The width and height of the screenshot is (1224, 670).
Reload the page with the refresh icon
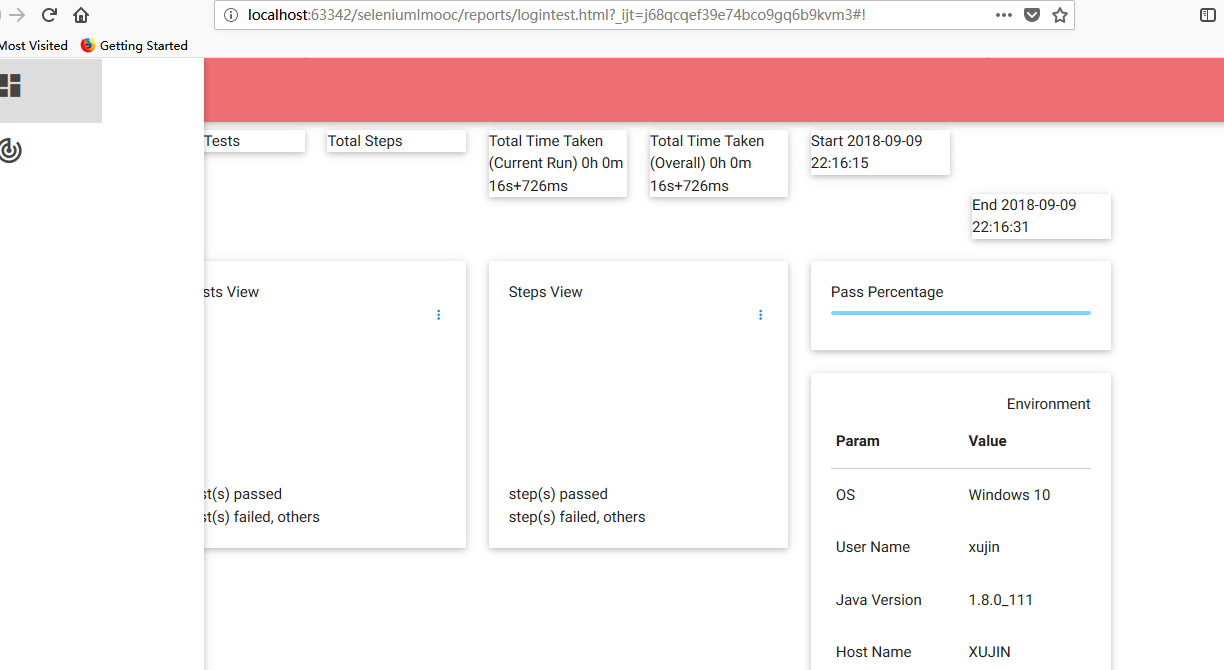tap(48, 15)
